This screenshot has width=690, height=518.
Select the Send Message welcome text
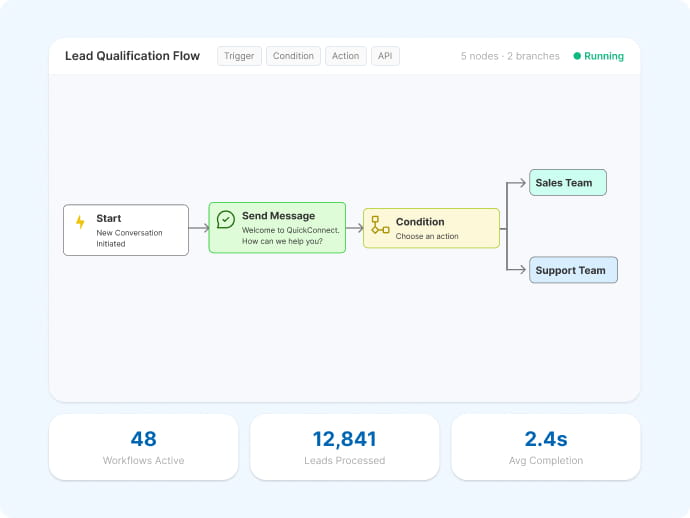pyautogui.click(x=291, y=235)
